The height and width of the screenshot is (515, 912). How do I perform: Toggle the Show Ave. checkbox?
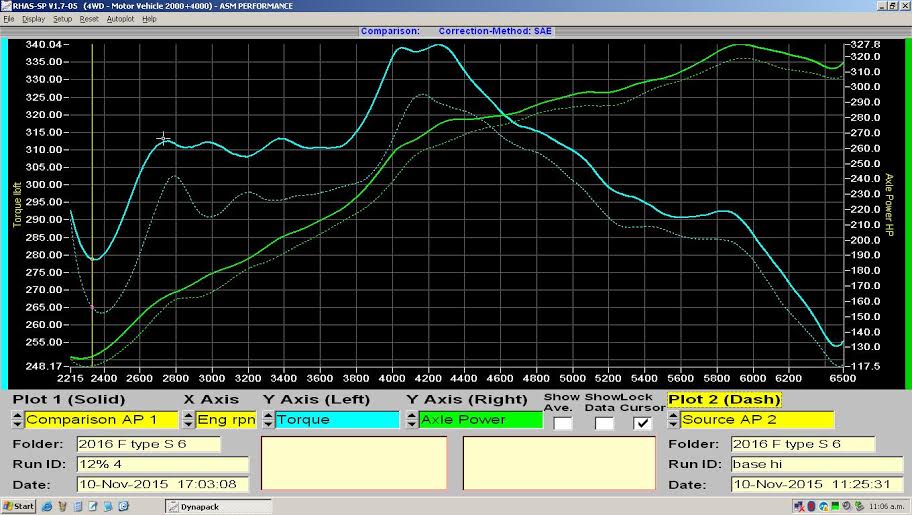pos(562,423)
